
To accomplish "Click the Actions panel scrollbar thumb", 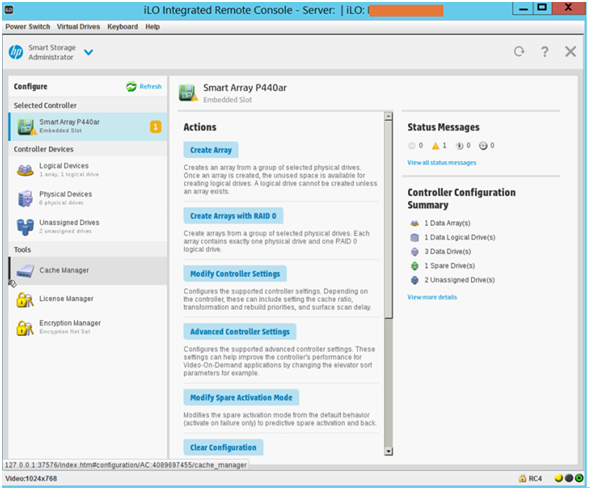I will pos(388,219).
